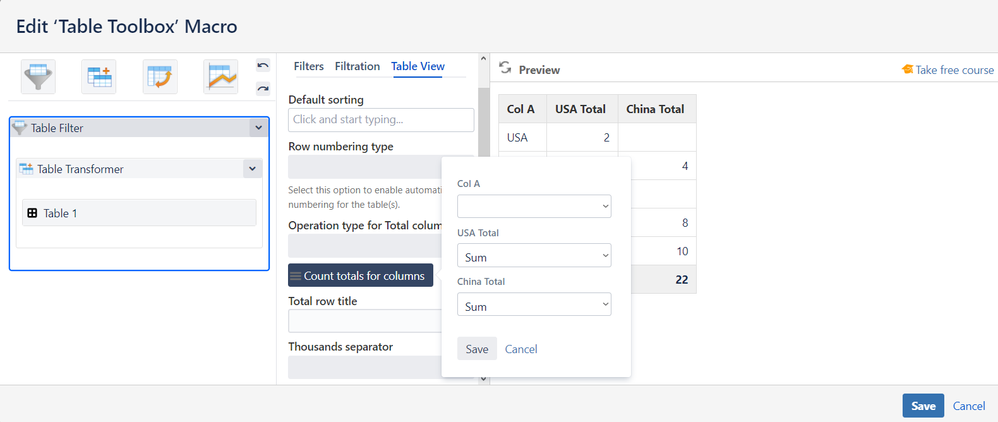Add the Table Filter macro icon
The width and height of the screenshot is (998, 422).
[39, 76]
